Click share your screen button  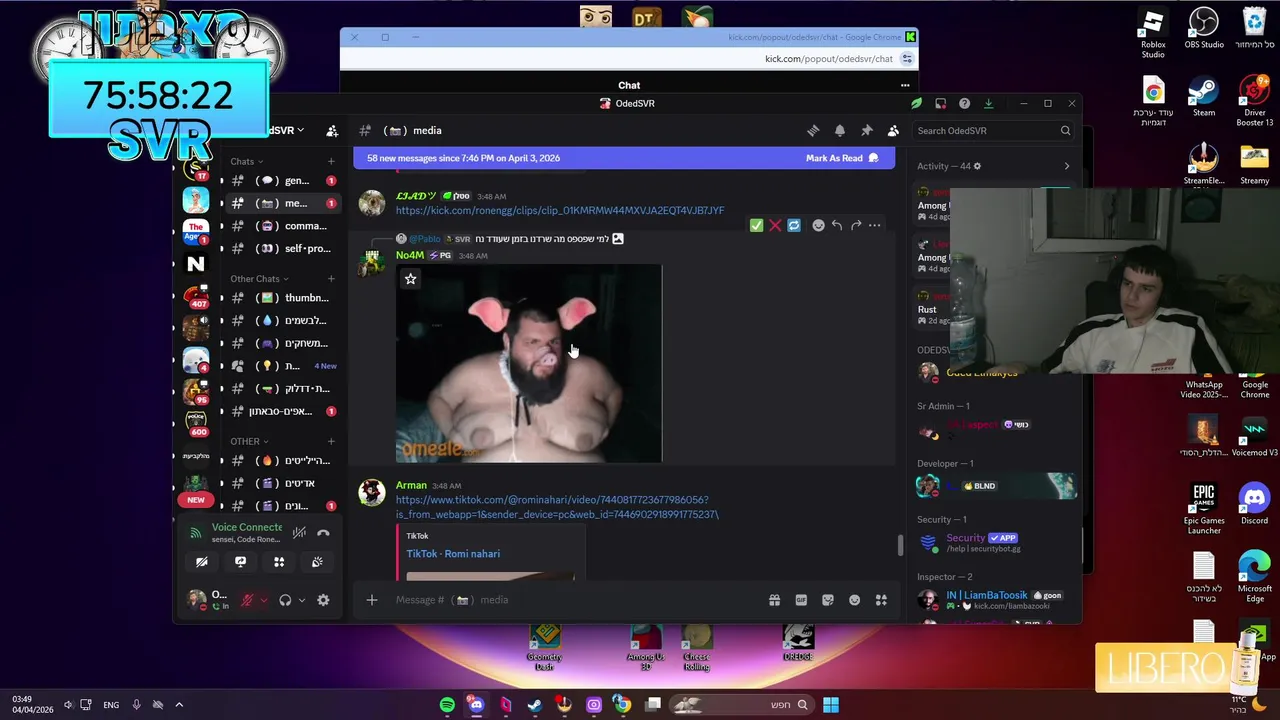click(x=240, y=562)
